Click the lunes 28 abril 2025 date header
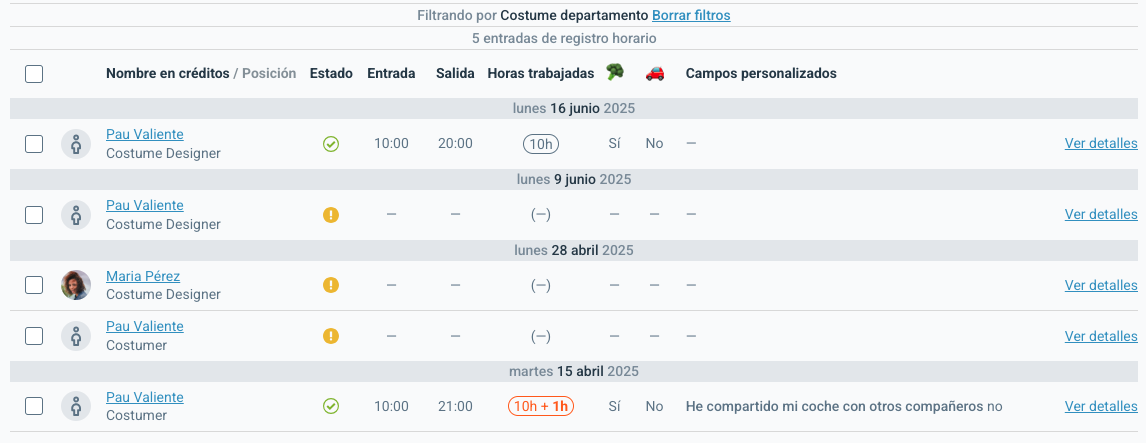1146x443 pixels. pyautogui.click(x=574, y=250)
